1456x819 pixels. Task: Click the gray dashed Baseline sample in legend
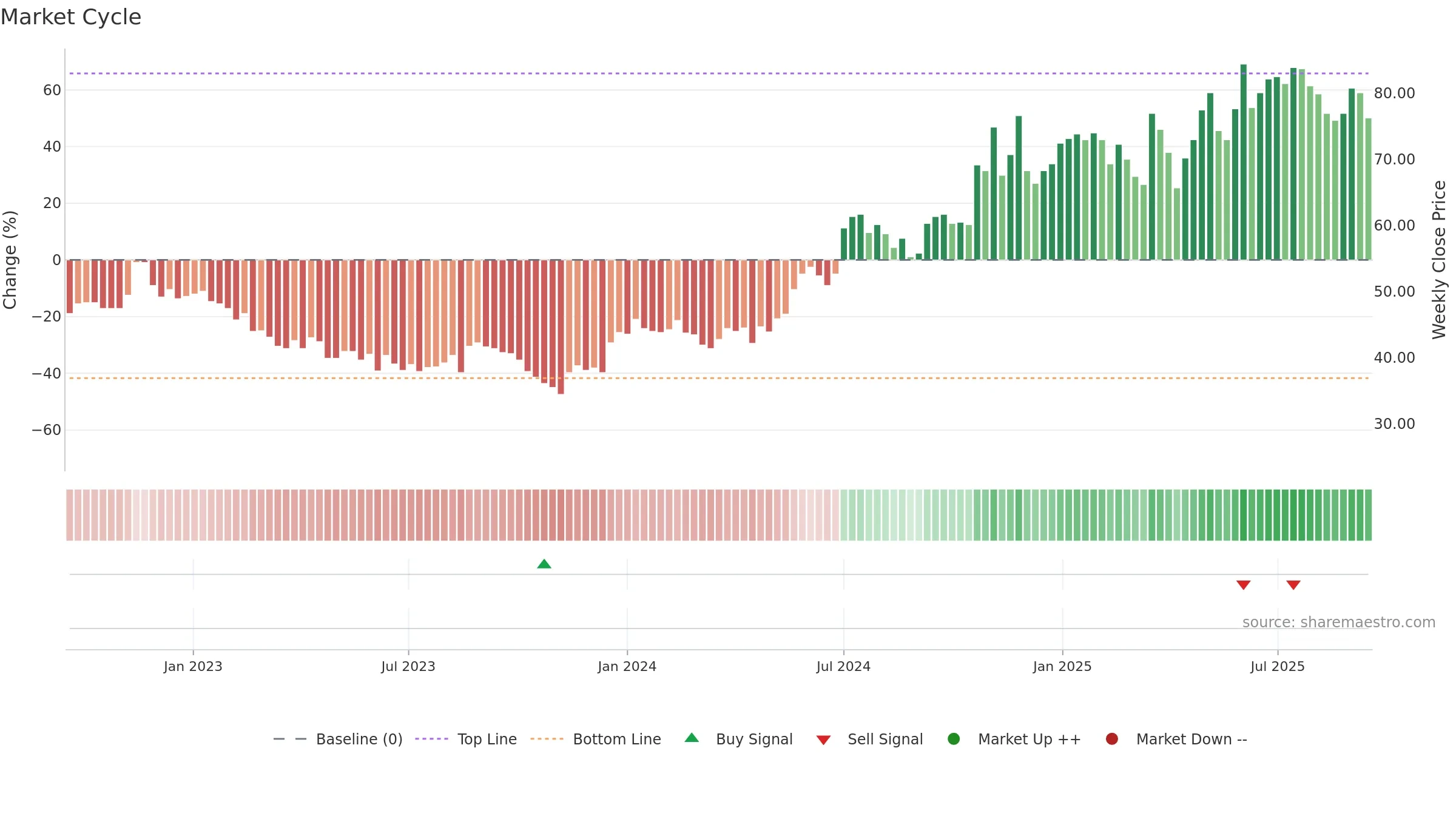(x=290, y=739)
